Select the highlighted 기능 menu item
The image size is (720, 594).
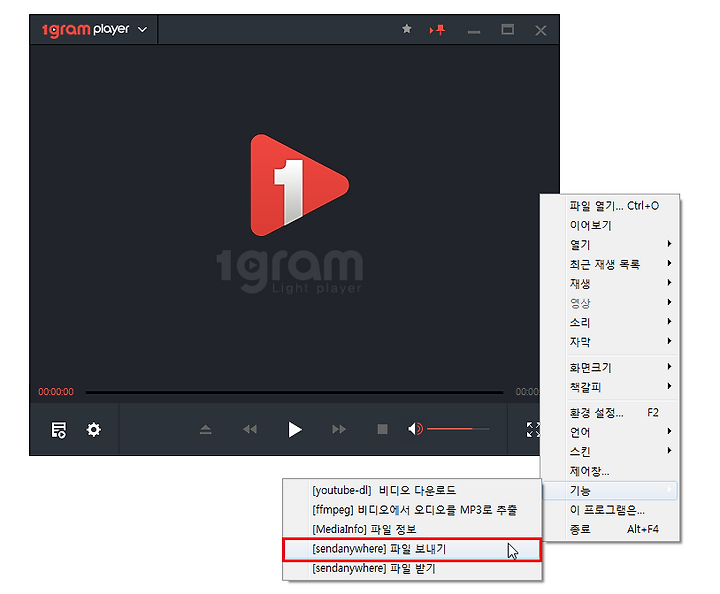click(x=610, y=490)
